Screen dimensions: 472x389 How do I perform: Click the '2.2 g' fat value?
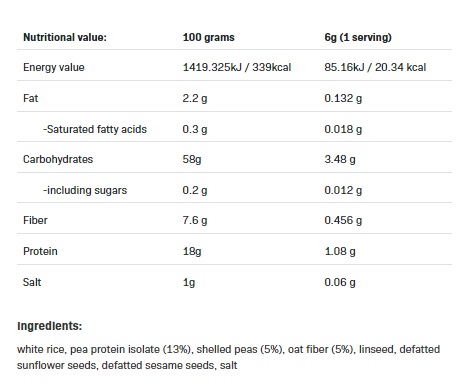click(195, 99)
